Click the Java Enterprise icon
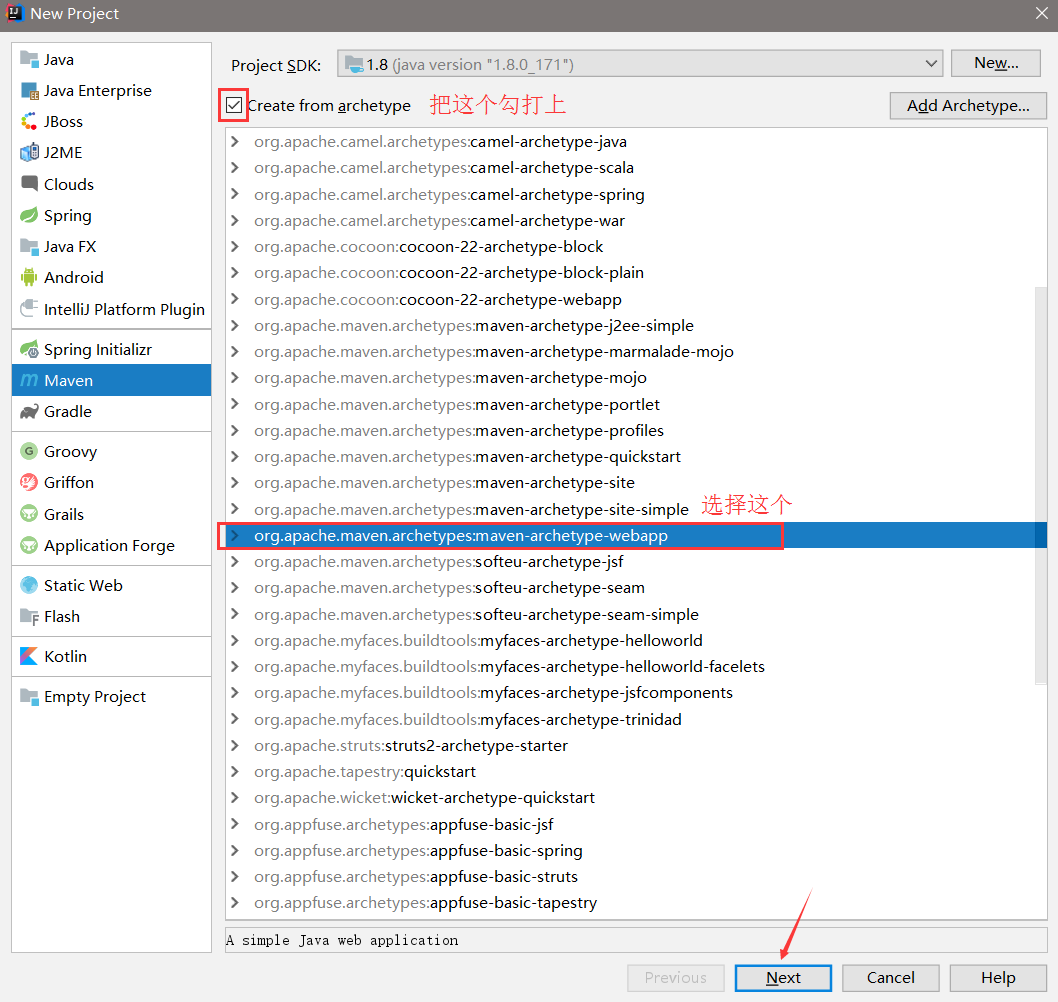 29,90
